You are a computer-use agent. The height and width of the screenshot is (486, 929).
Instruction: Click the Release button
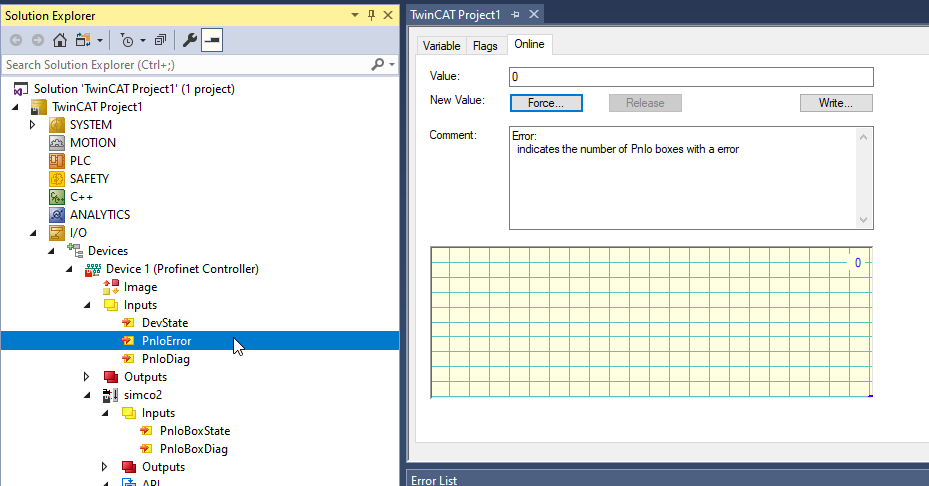pyautogui.click(x=645, y=103)
